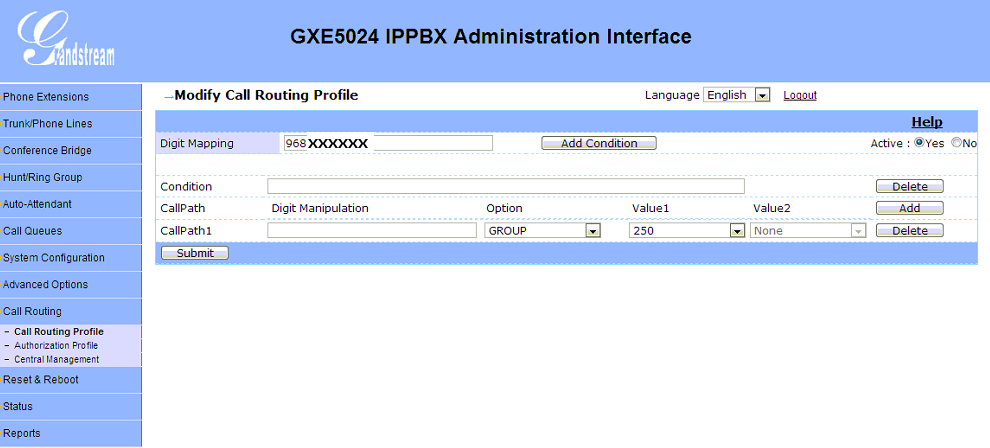Navigate to Hunt/Ring Group
Viewport: 990px width, 448px height.
[70, 178]
